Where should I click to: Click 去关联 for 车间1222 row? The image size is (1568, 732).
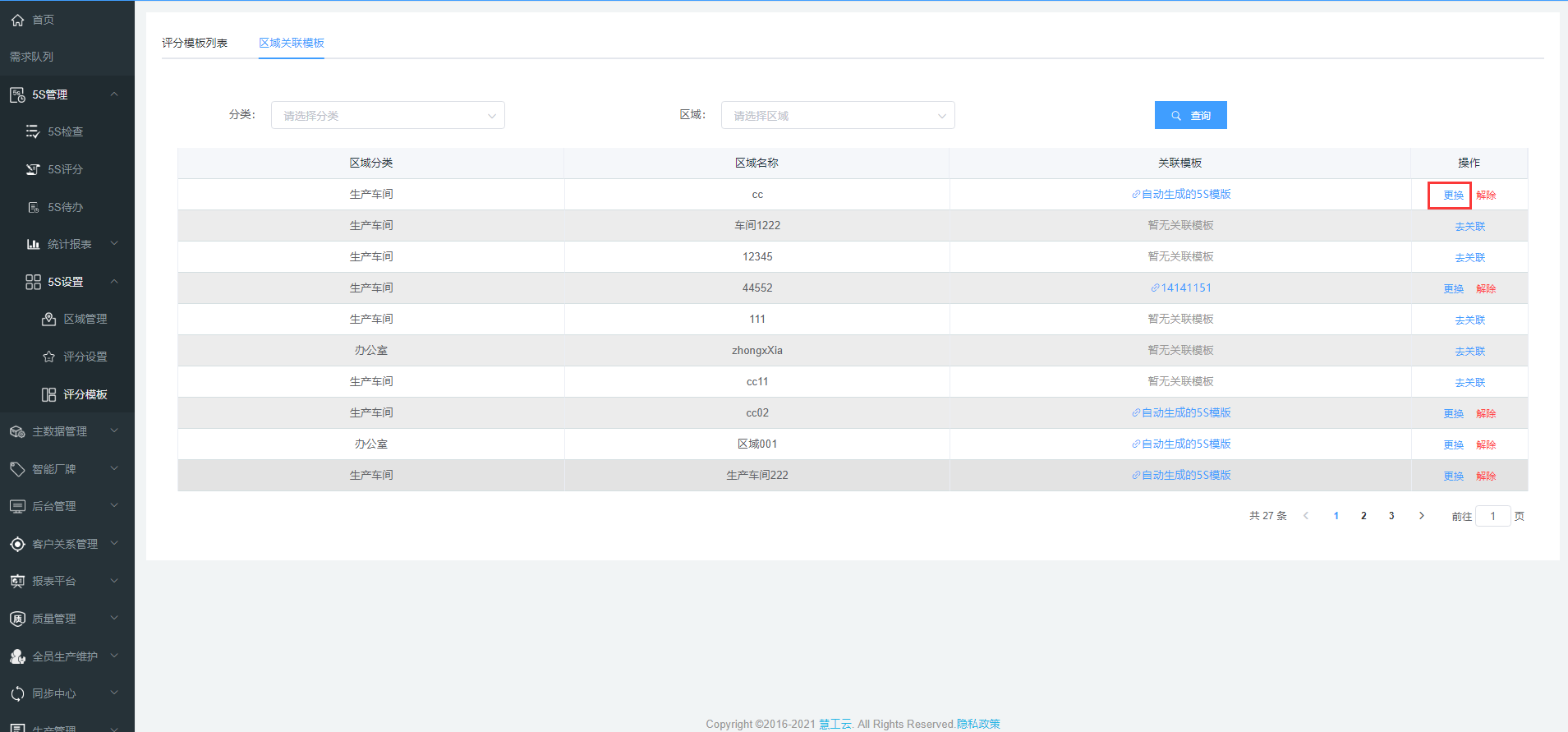click(1469, 227)
